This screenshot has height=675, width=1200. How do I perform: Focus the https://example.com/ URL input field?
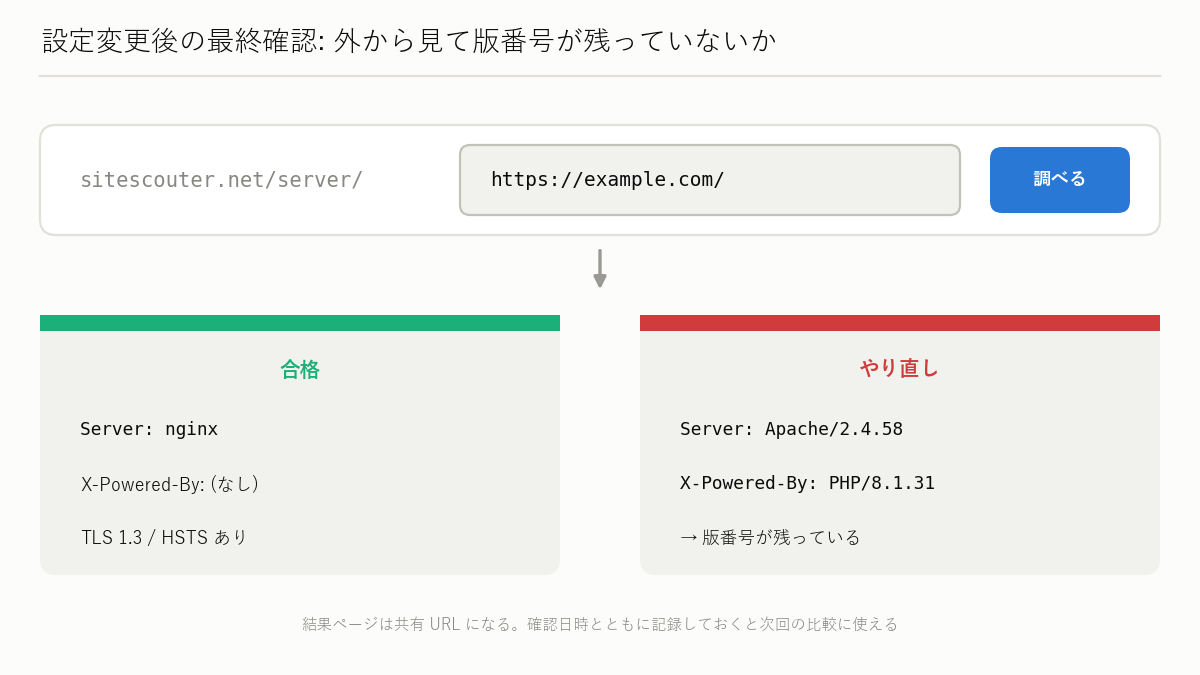coord(710,180)
